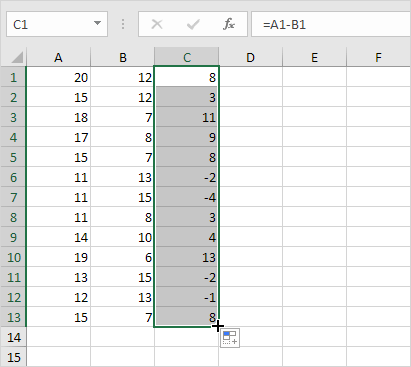Select row 13 header
The height and width of the screenshot is (367, 411).
(13, 317)
